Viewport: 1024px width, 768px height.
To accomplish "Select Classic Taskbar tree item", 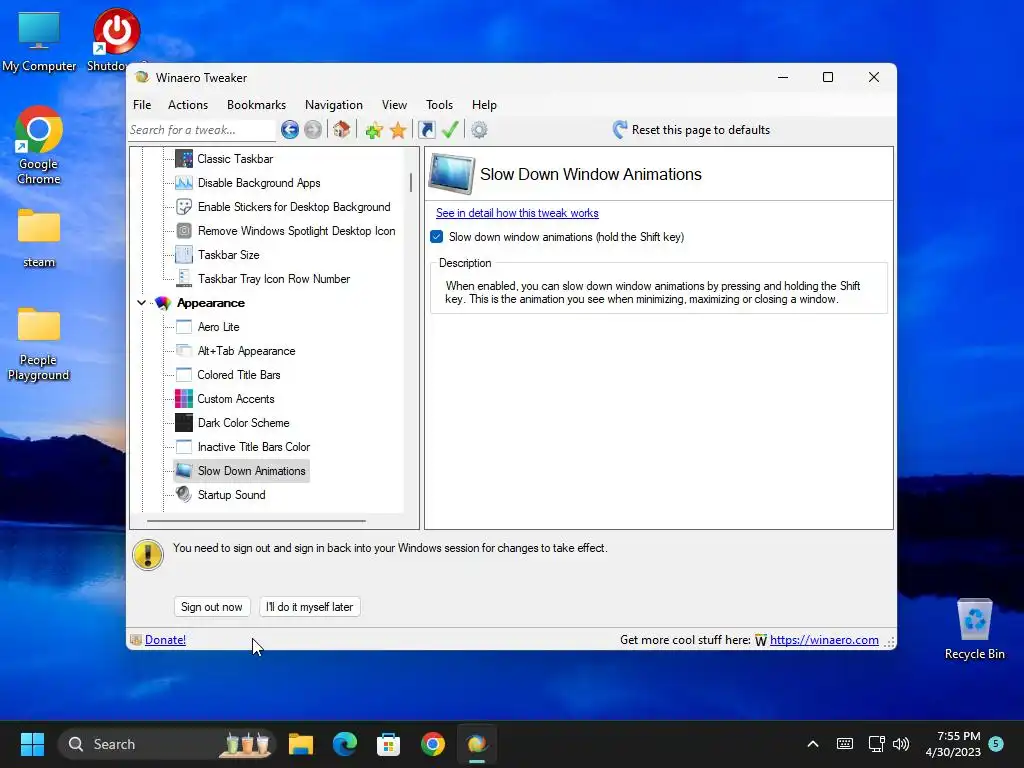I will [x=235, y=159].
